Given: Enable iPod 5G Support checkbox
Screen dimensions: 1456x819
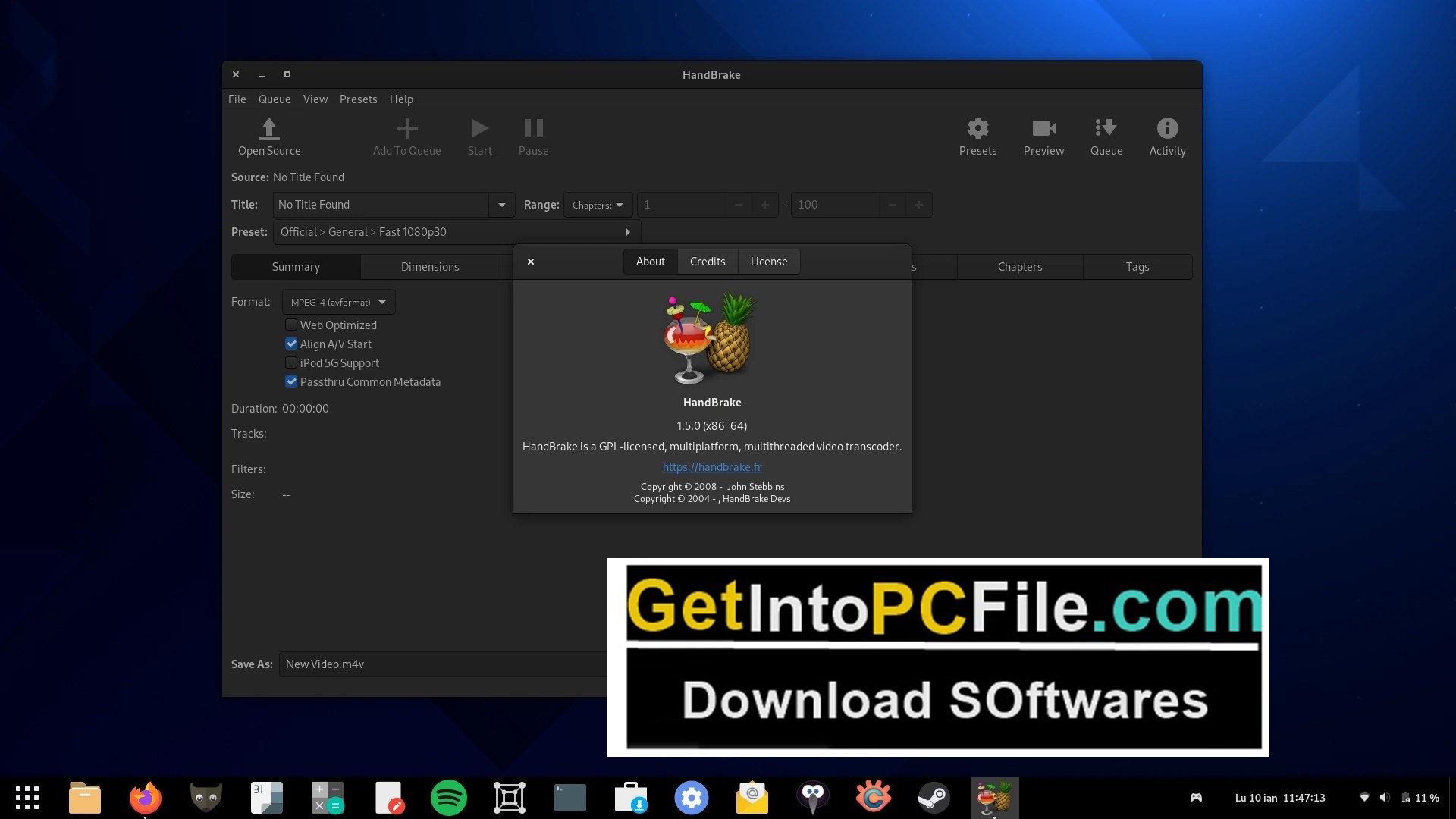Looking at the screenshot, I should (x=291, y=362).
